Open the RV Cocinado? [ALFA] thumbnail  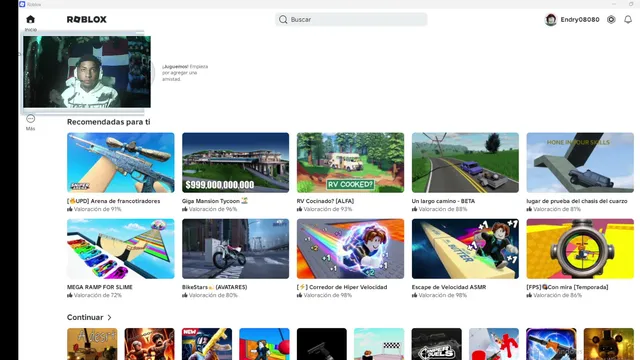tap(350, 162)
